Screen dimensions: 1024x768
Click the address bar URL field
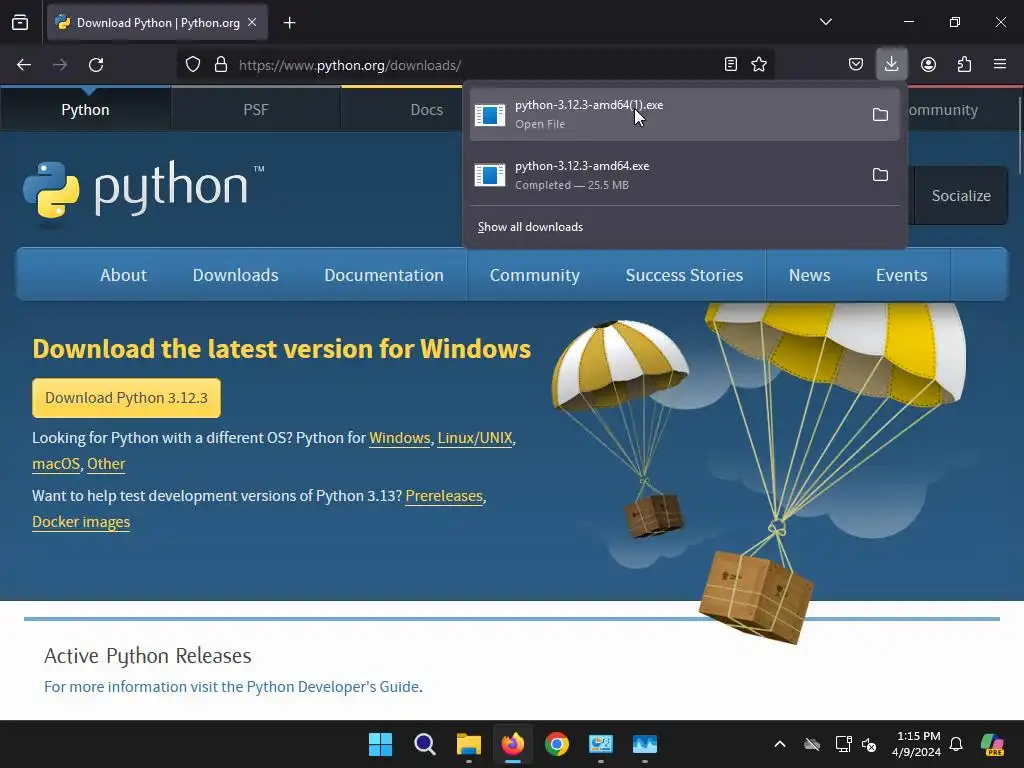(477, 65)
